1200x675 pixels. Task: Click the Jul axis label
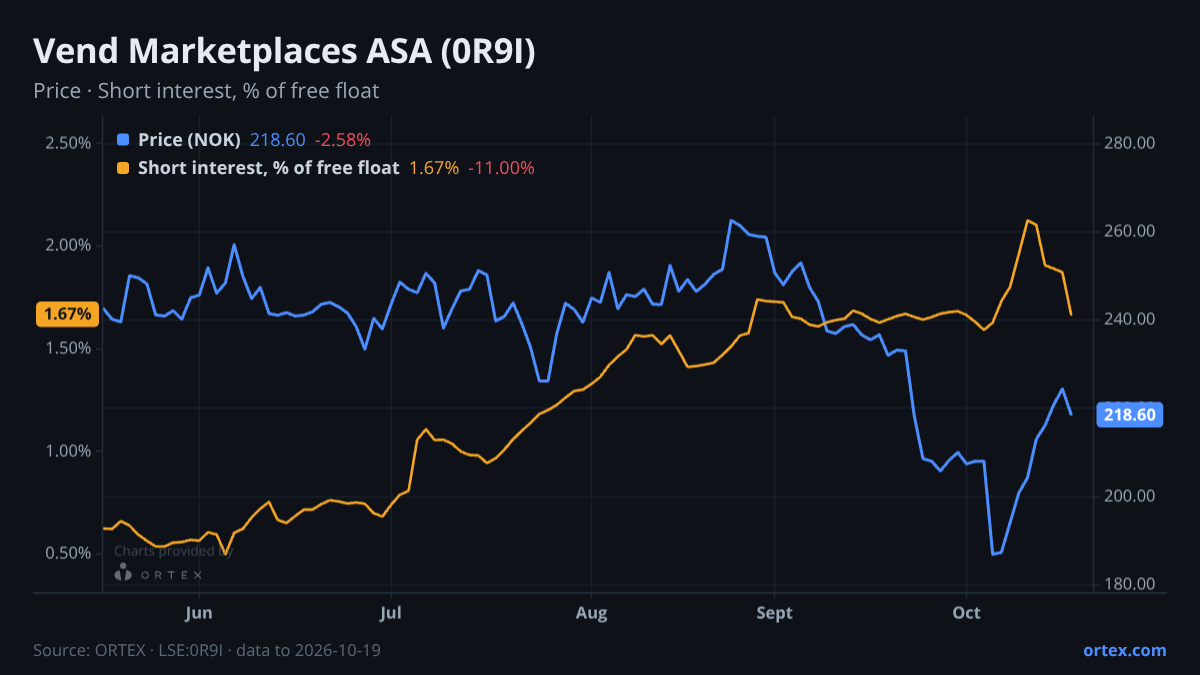(391, 612)
